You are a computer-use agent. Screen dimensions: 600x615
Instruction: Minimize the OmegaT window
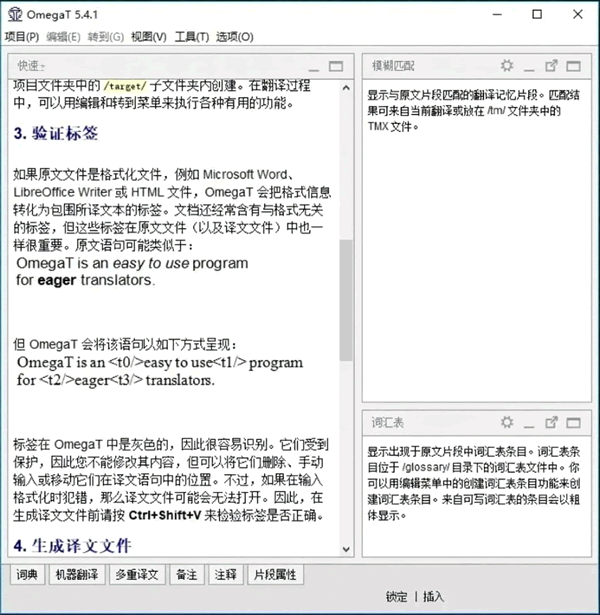tap(497, 15)
